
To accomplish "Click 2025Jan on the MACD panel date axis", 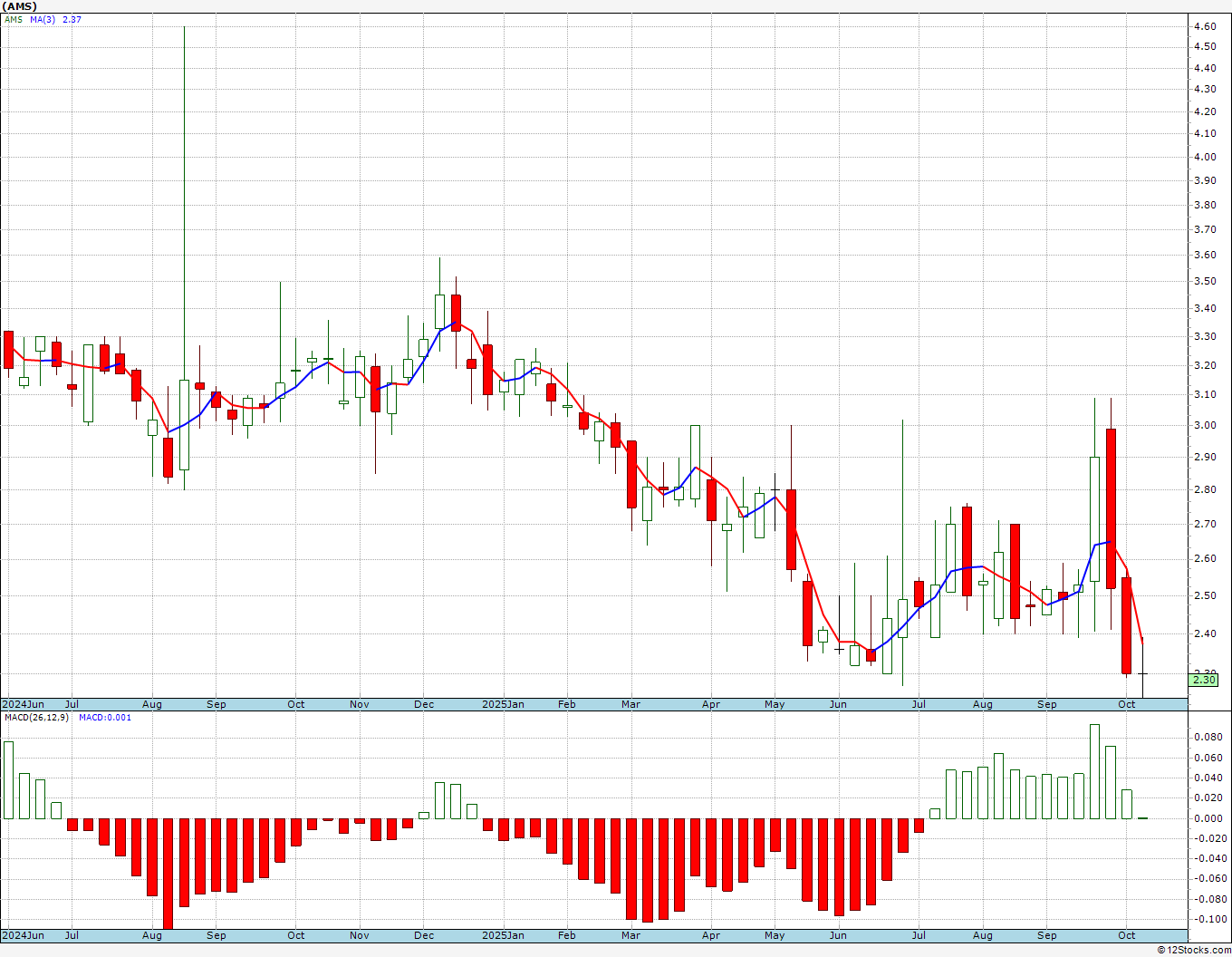I will pyautogui.click(x=503, y=935).
